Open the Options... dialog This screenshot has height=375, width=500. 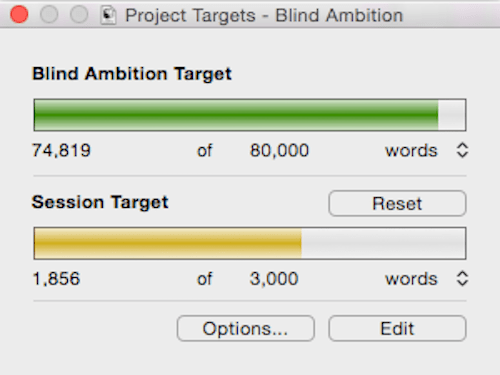click(246, 328)
